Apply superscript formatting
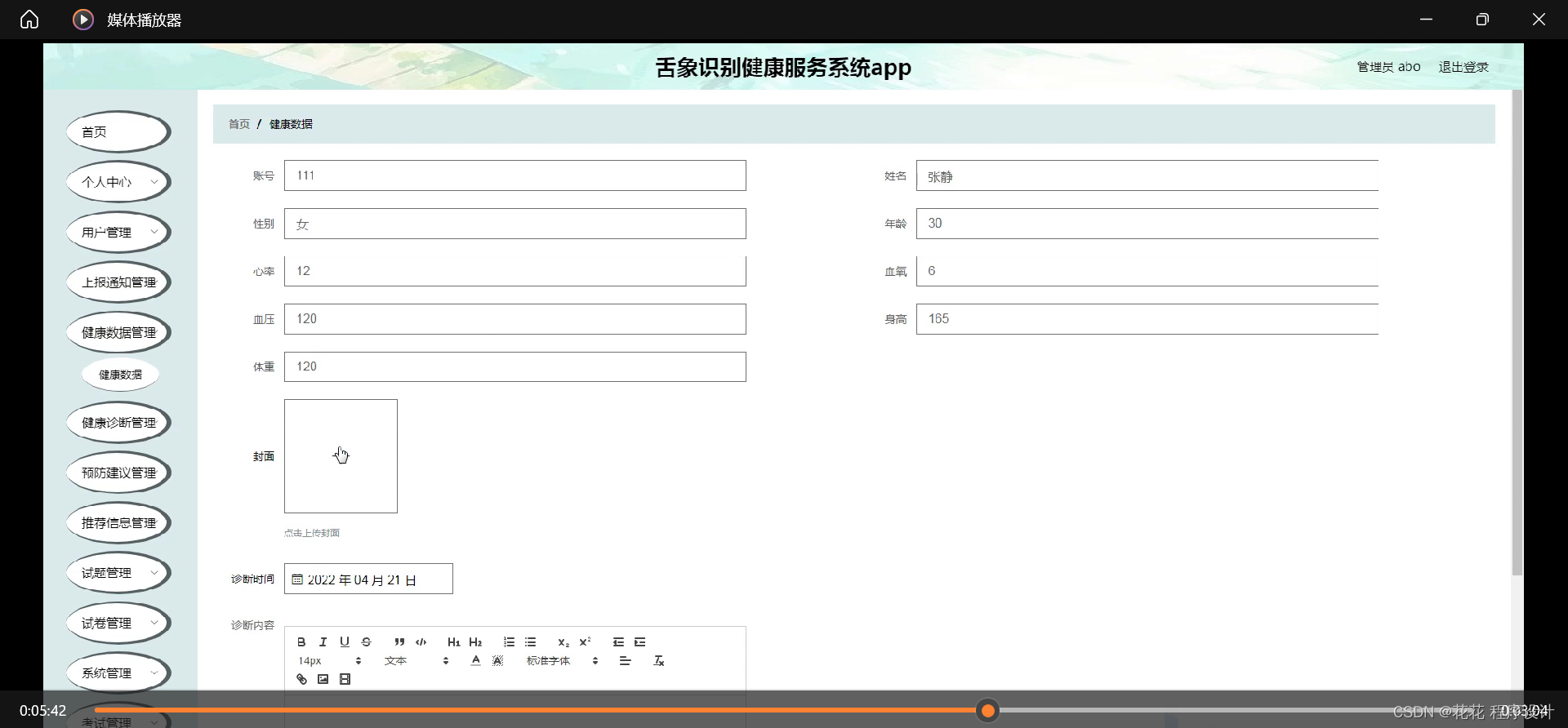Viewport: 1568px width, 728px height. click(x=585, y=642)
